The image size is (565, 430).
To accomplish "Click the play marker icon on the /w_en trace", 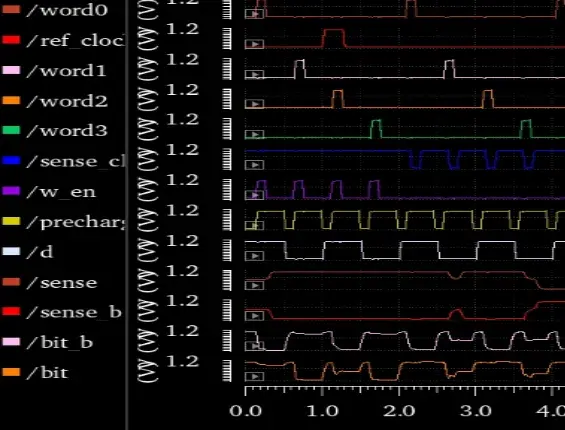I will point(254,195).
